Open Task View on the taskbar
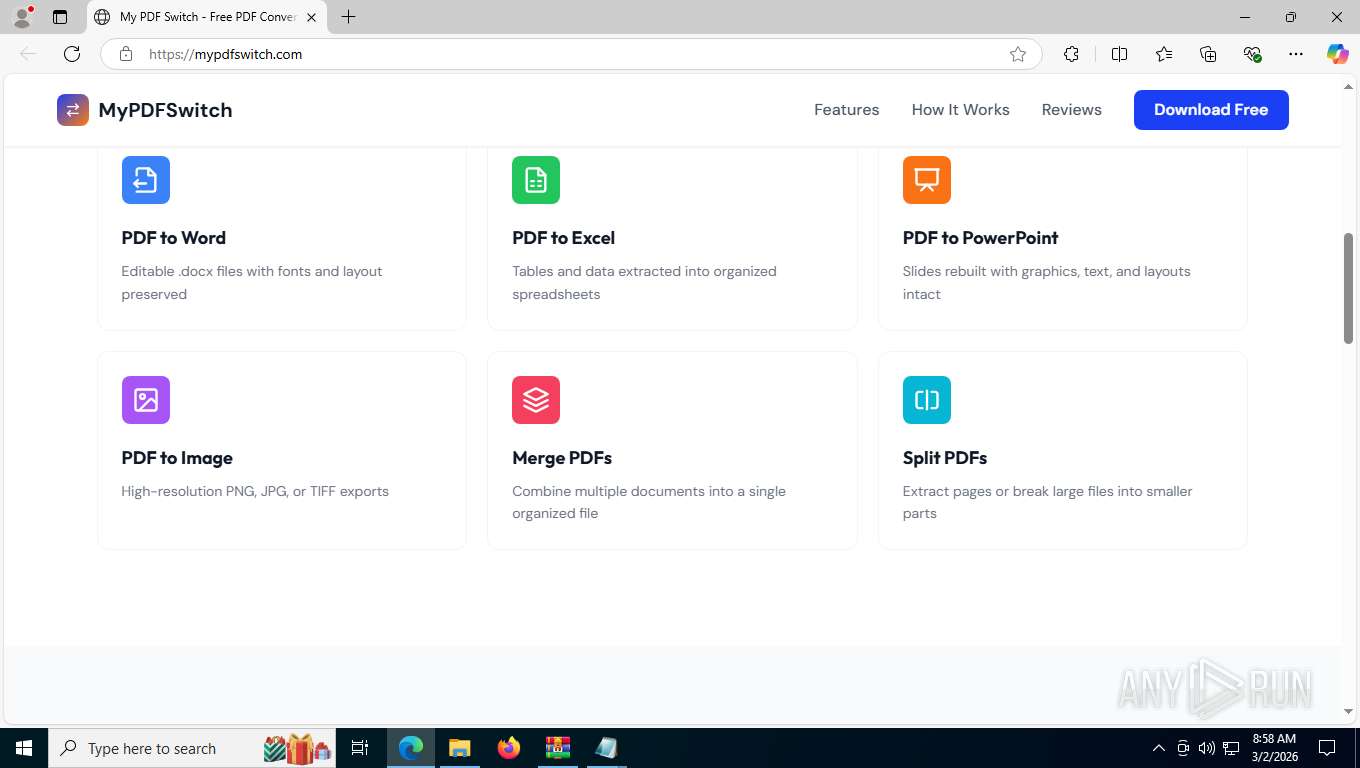The width and height of the screenshot is (1360, 768). 360,748
